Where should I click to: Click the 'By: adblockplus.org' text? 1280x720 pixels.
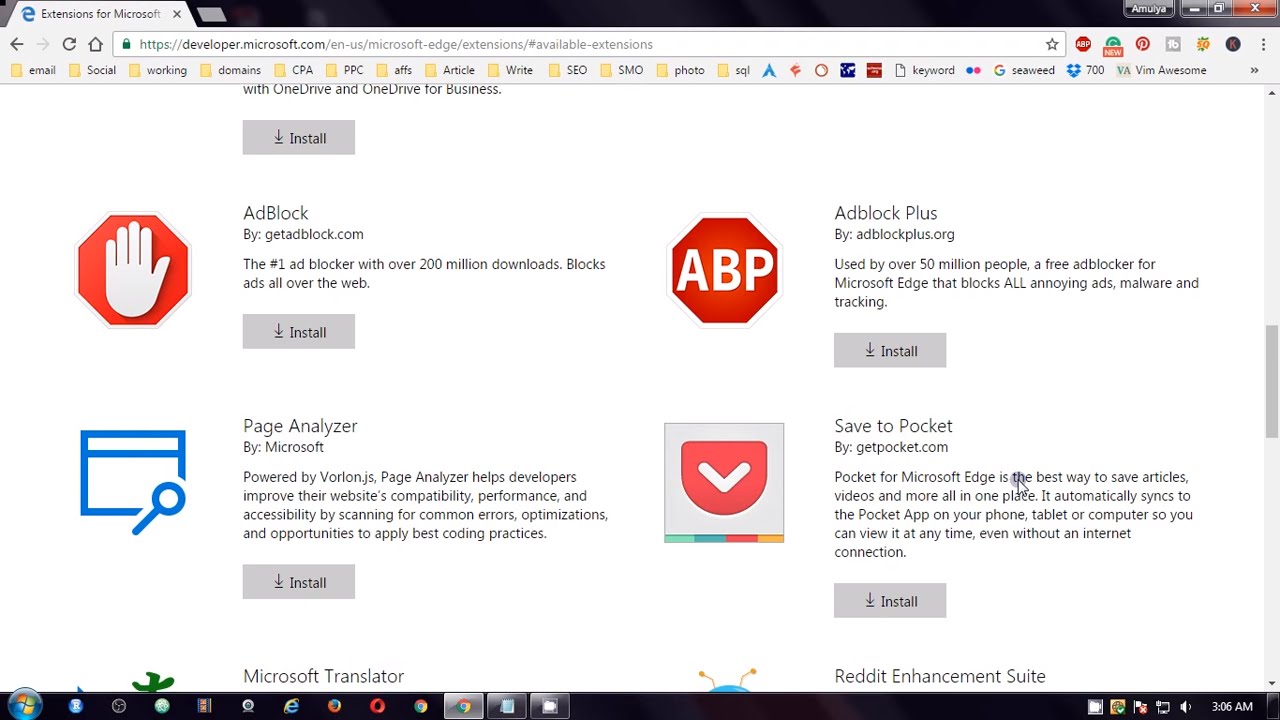[894, 234]
